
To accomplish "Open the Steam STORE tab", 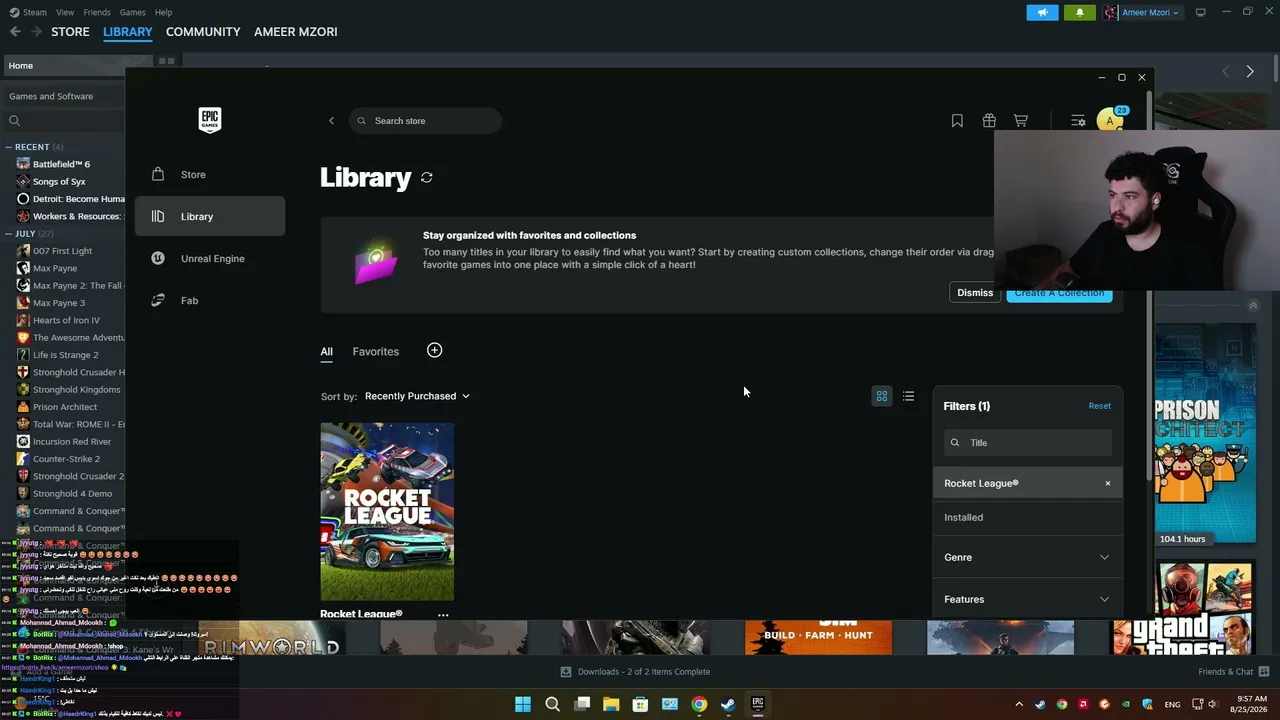I will coord(70,32).
